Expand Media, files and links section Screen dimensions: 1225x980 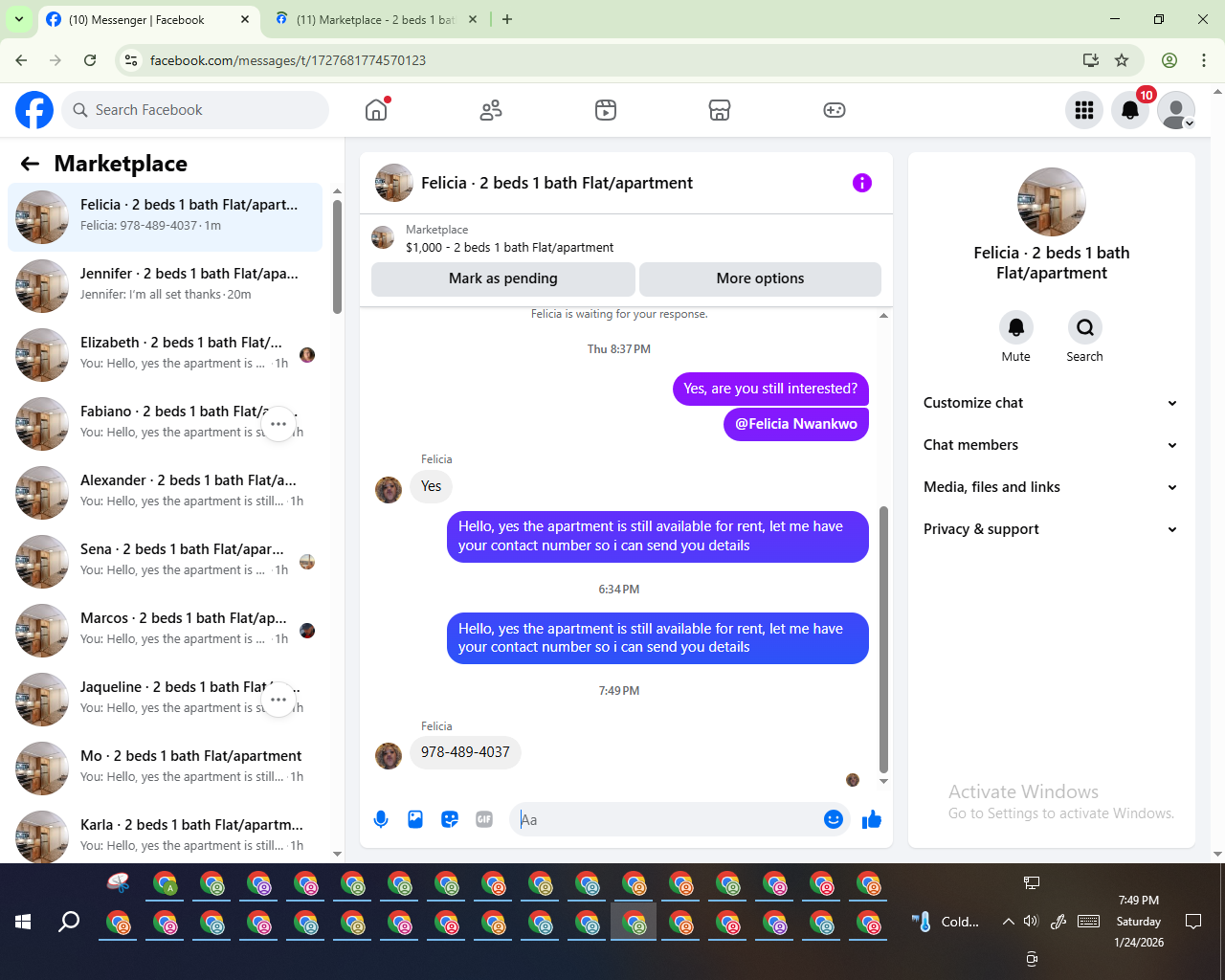1050,487
